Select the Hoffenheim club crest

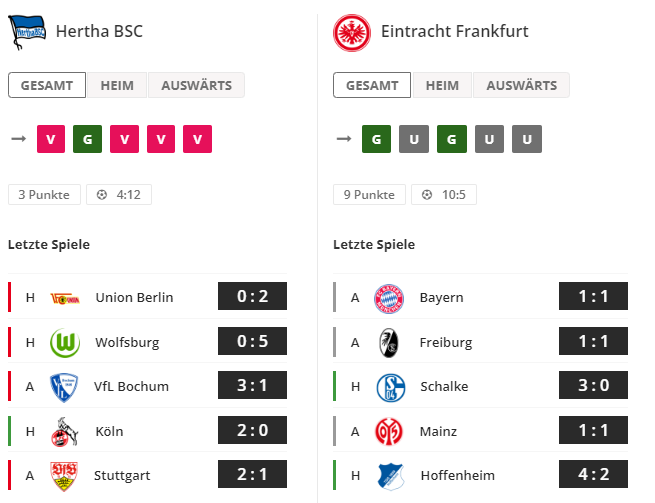coord(391,476)
